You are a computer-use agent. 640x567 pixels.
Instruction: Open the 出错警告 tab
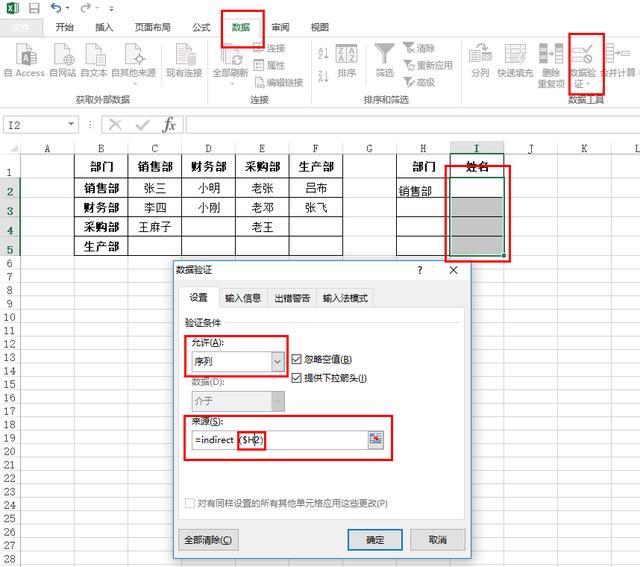pyautogui.click(x=292, y=298)
